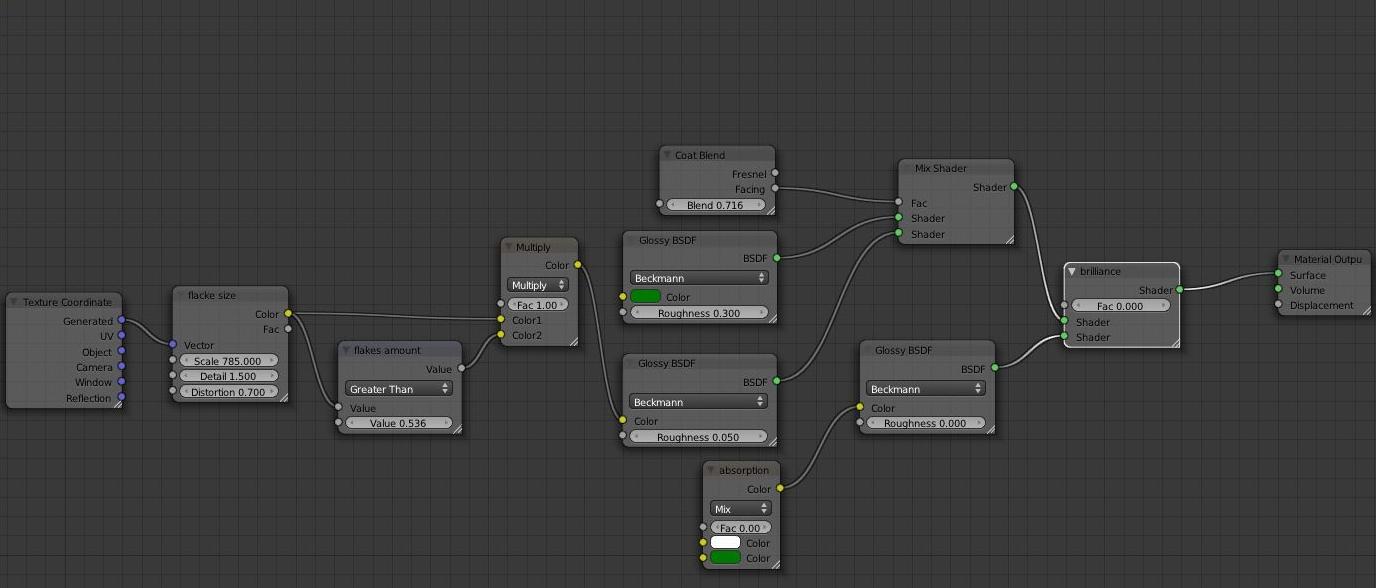Image resolution: width=1376 pixels, height=588 pixels.
Task: Click the Fac 0.000 slider in brilliance
Action: [x=1120, y=306]
